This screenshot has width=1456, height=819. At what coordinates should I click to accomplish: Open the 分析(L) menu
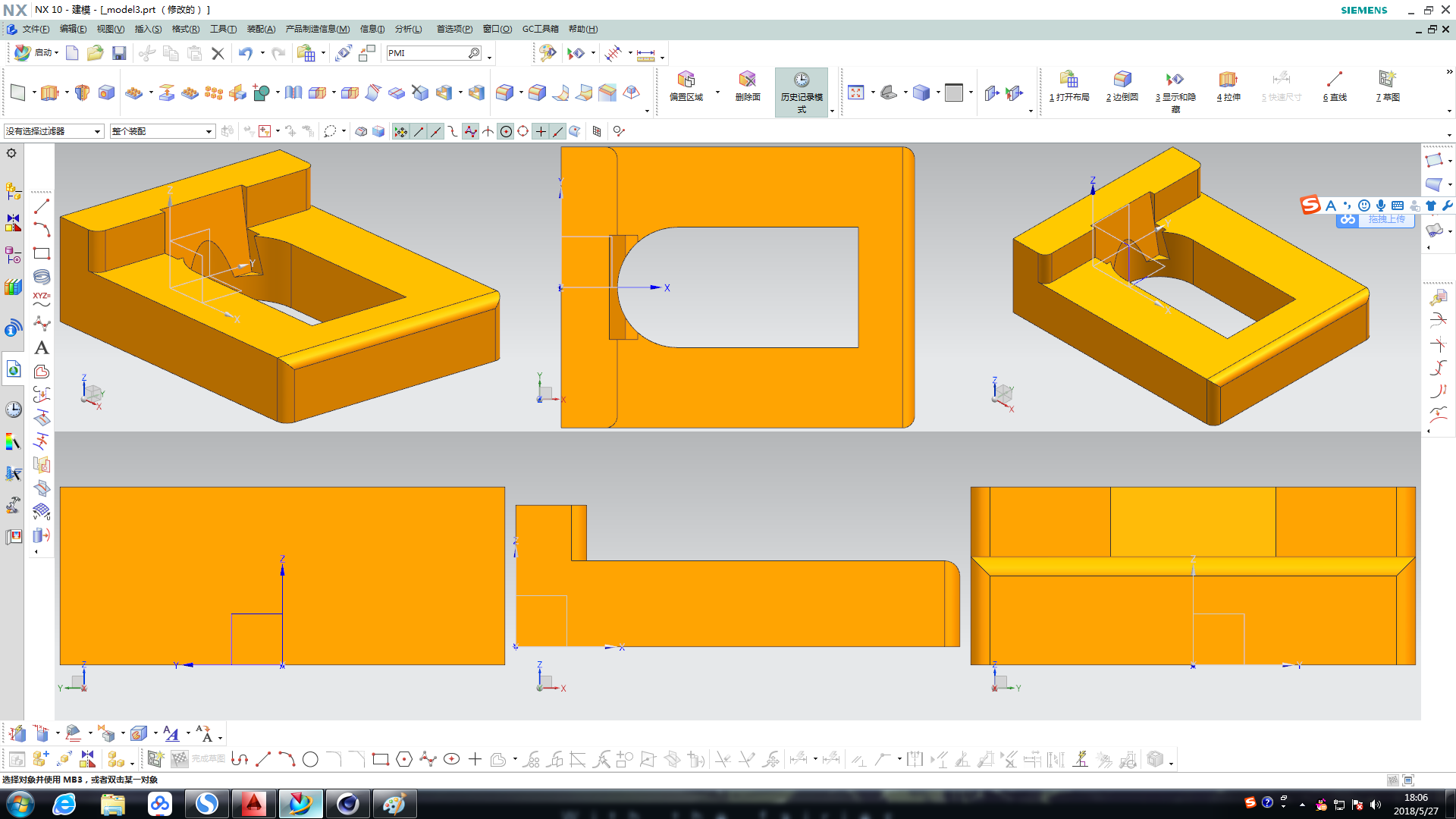[x=408, y=29]
